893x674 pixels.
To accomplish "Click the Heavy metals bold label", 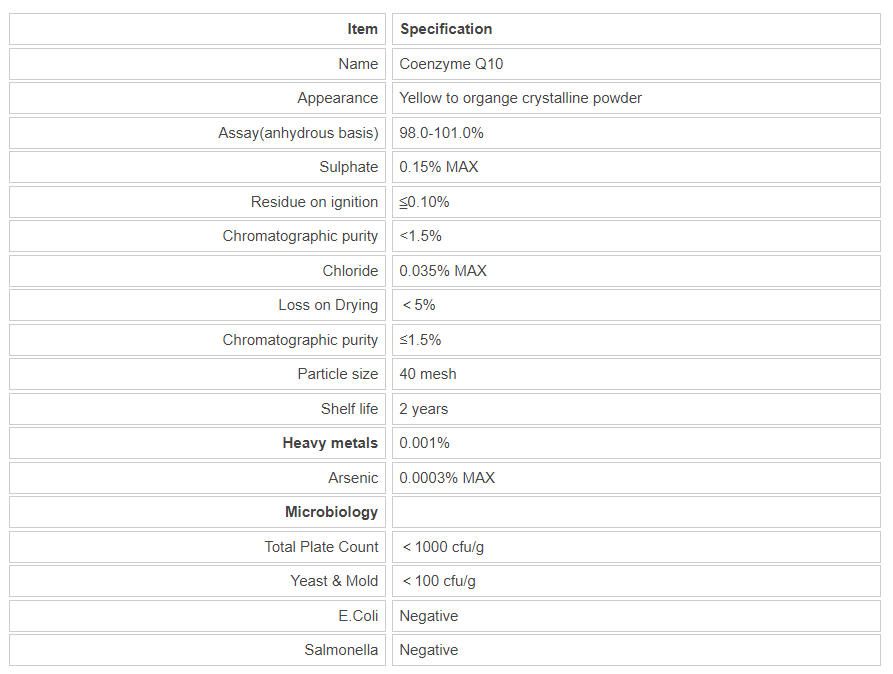I will (x=330, y=443).
